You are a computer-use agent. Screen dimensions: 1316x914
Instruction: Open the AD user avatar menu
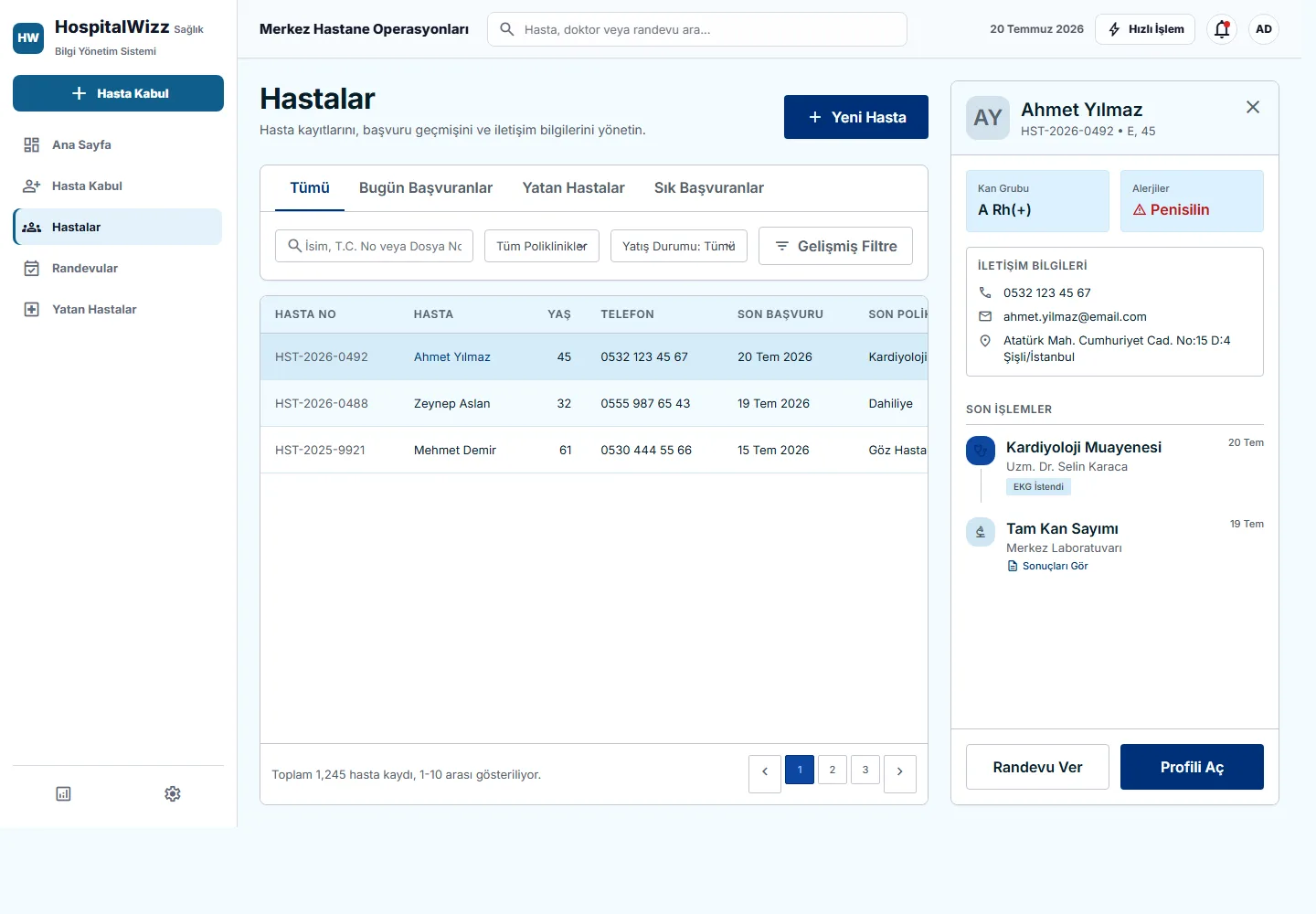click(1264, 29)
